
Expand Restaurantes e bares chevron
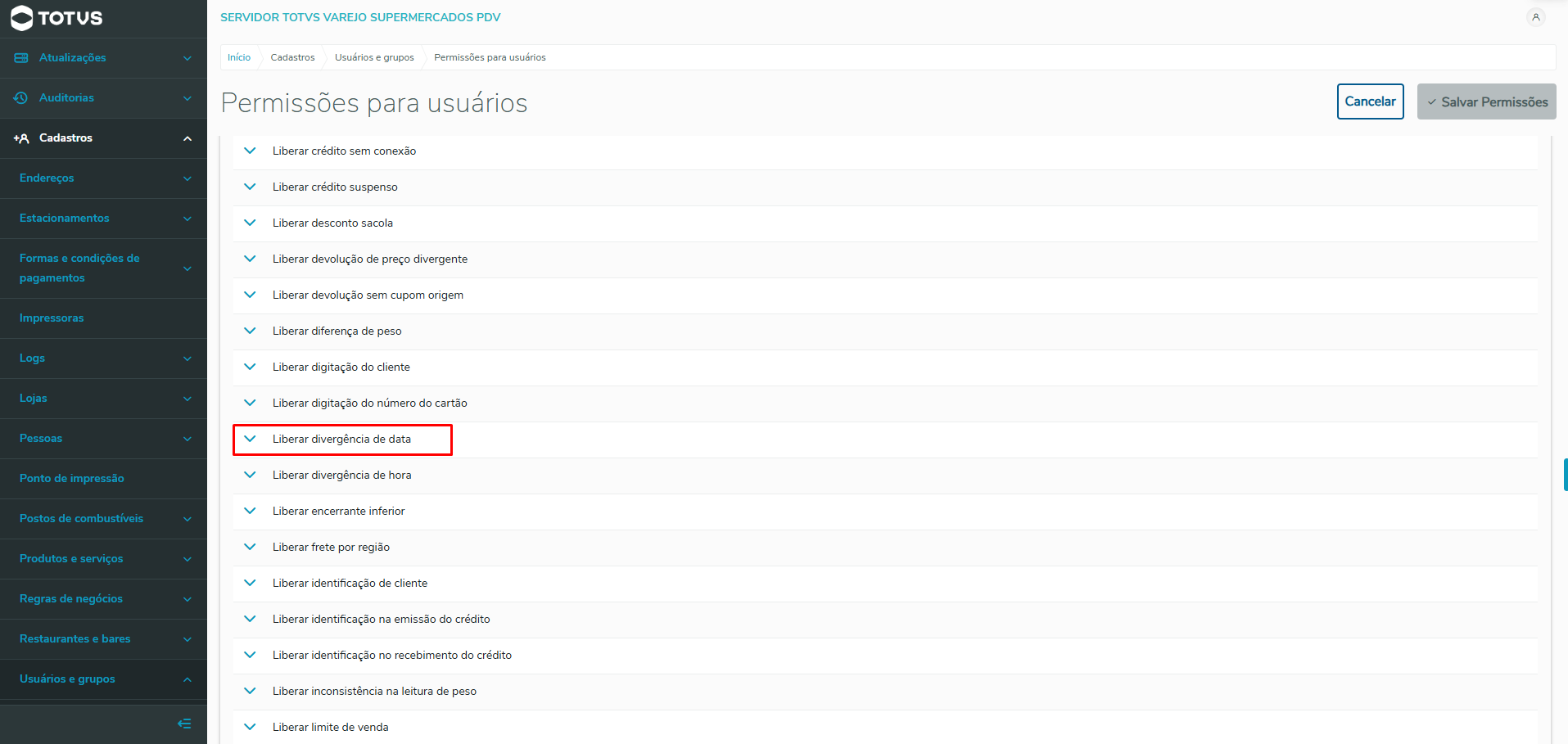(x=188, y=639)
